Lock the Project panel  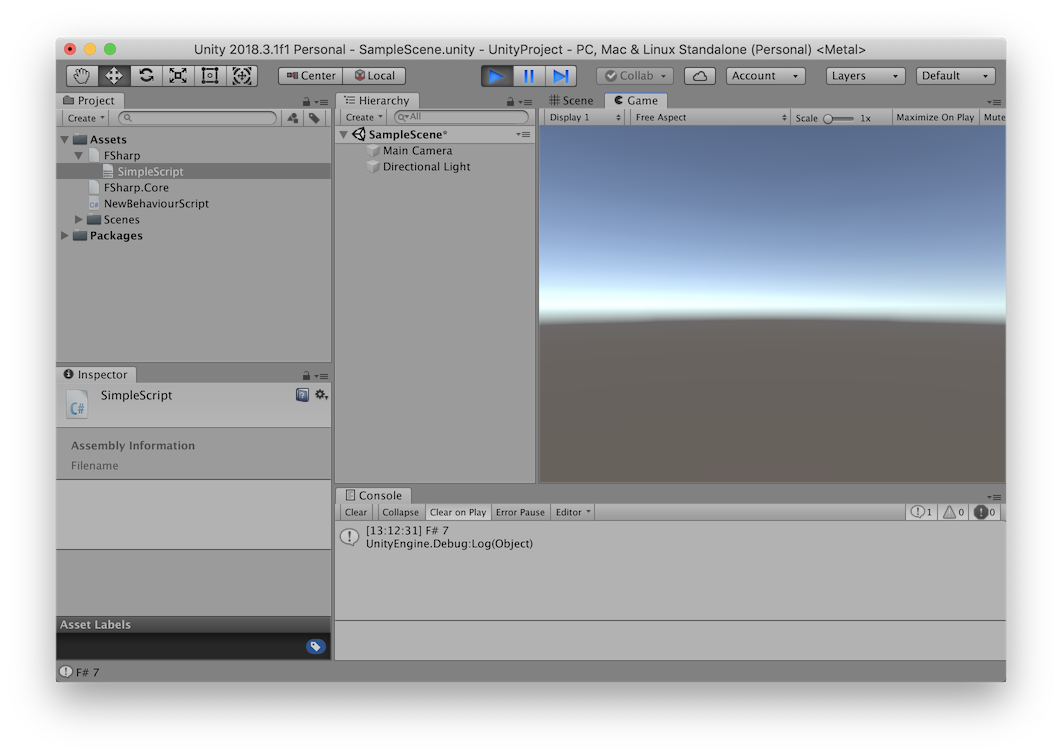[x=306, y=102]
